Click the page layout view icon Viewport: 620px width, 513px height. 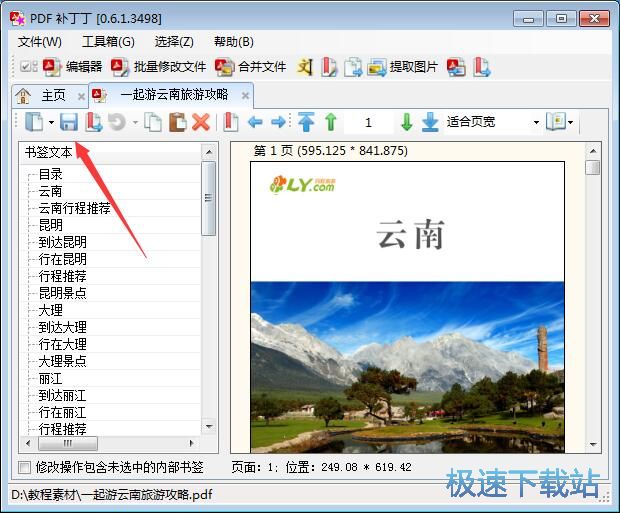556,122
